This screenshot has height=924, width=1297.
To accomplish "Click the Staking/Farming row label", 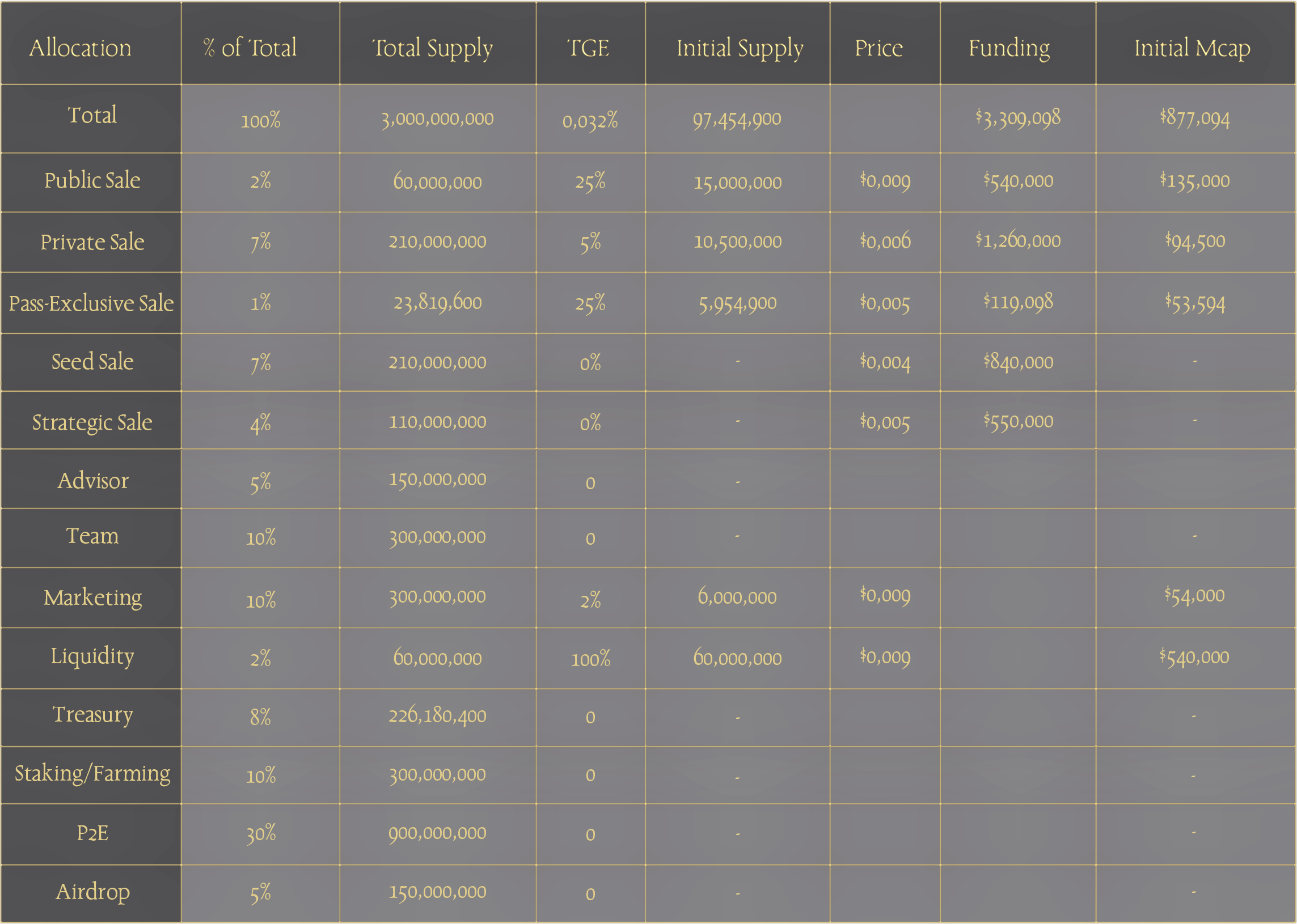I will tap(92, 774).
